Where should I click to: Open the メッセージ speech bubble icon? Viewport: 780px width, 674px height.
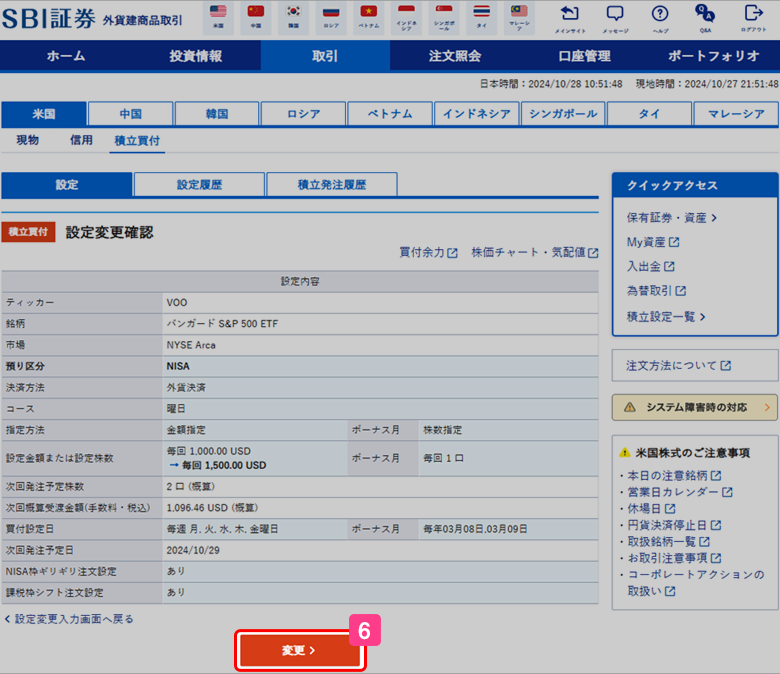615,18
